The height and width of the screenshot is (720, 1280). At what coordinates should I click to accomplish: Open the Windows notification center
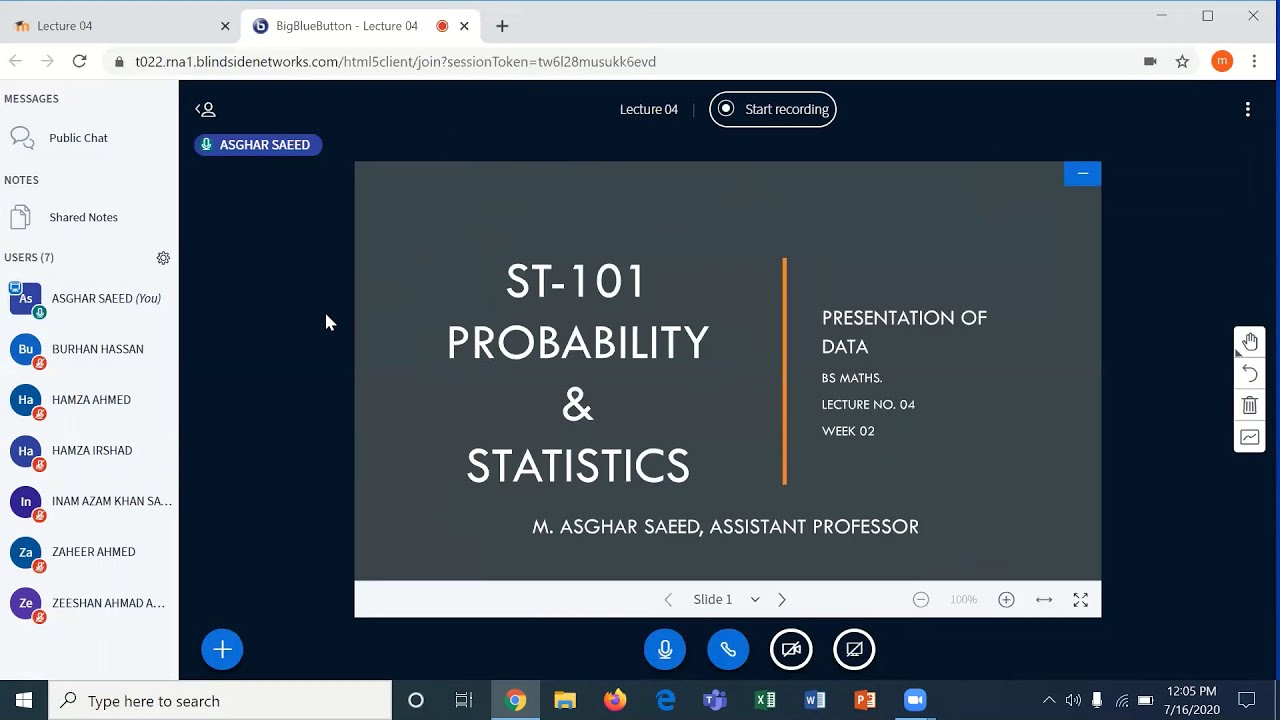(x=1247, y=700)
